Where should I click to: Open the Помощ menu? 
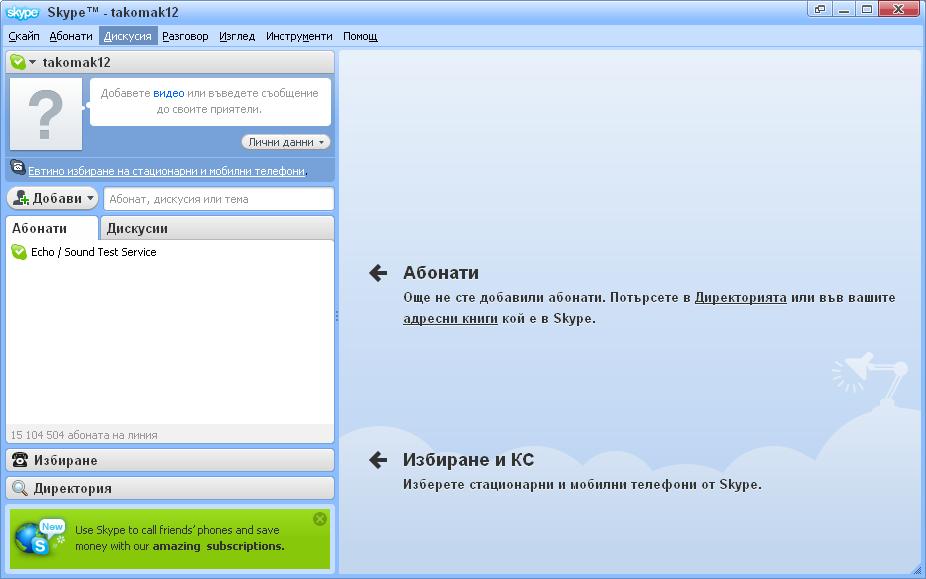(360, 36)
